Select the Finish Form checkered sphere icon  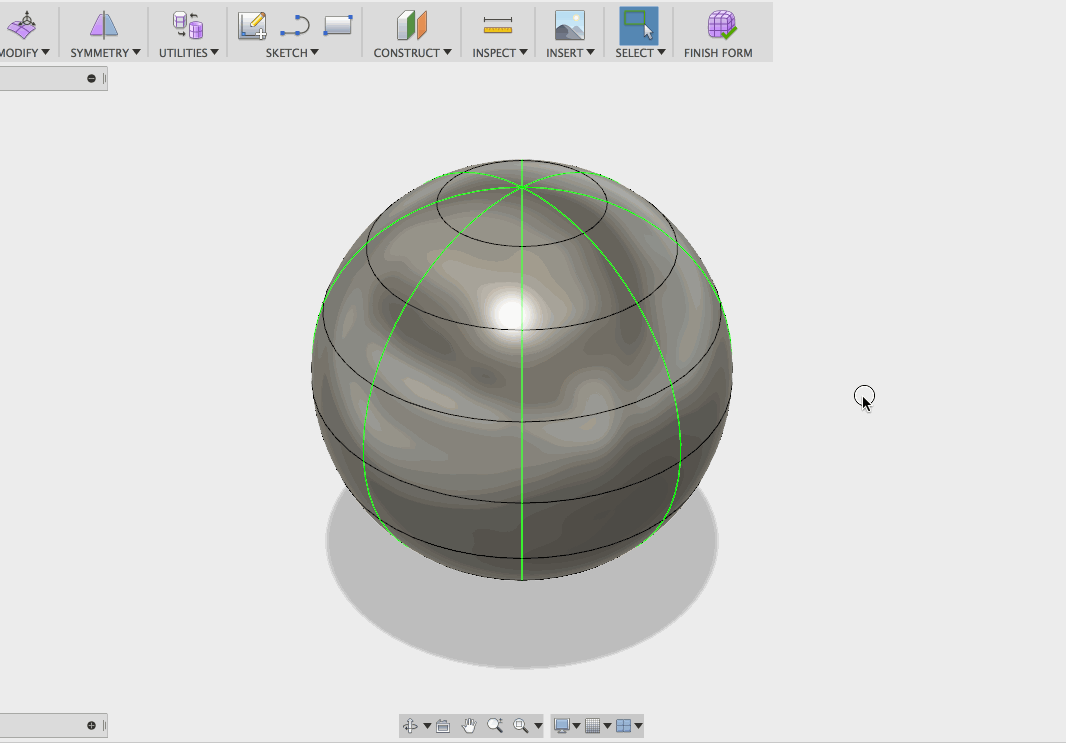(x=718, y=25)
